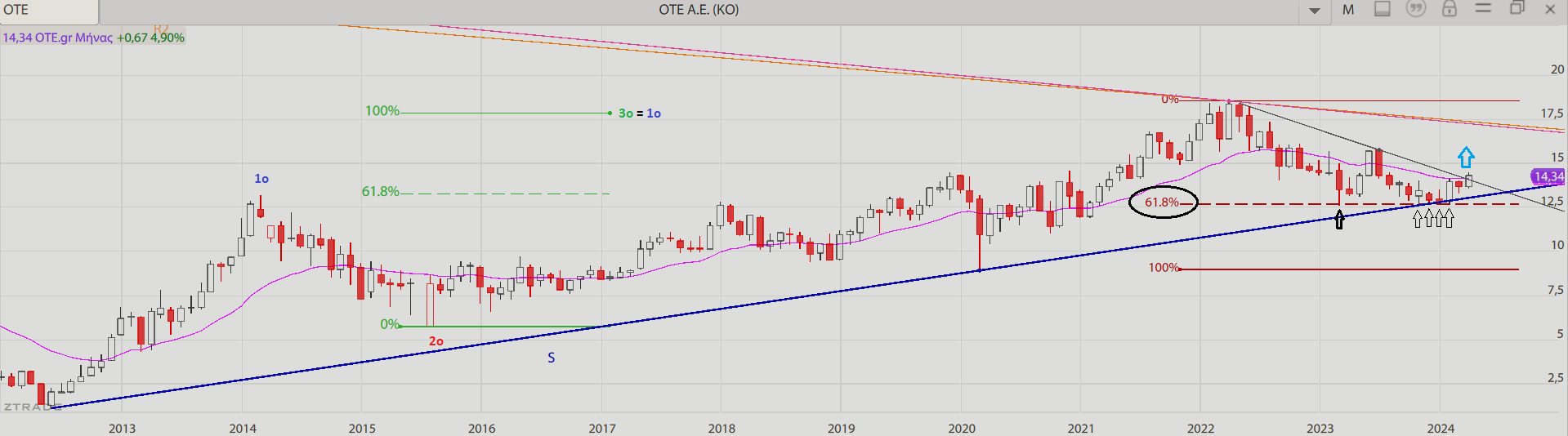The height and width of the screenshot is (436, 1568).
Task: Click the blue S trendline label
Action: 552,358
